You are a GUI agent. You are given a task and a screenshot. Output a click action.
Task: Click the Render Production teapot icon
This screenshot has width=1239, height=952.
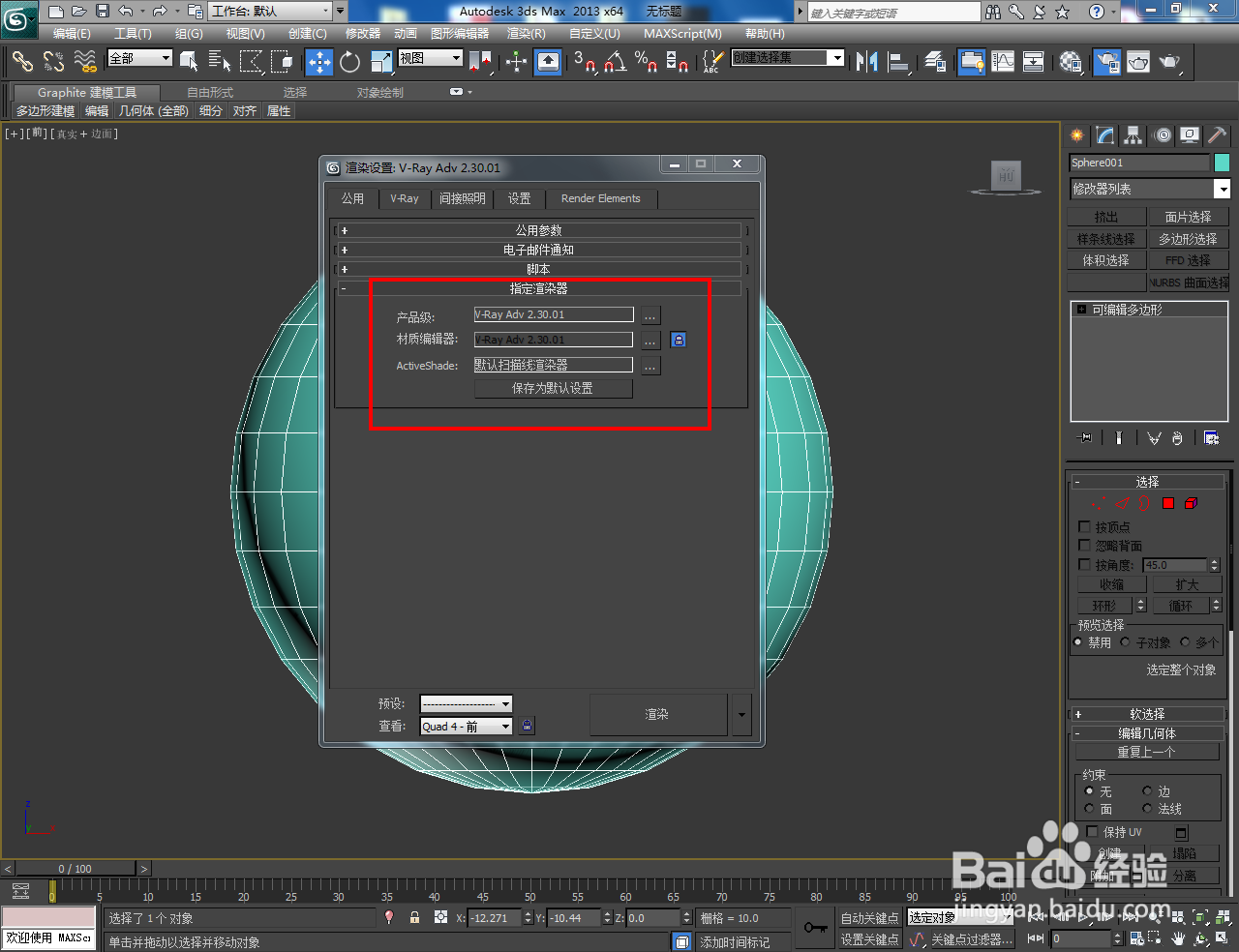(1170, 62)
